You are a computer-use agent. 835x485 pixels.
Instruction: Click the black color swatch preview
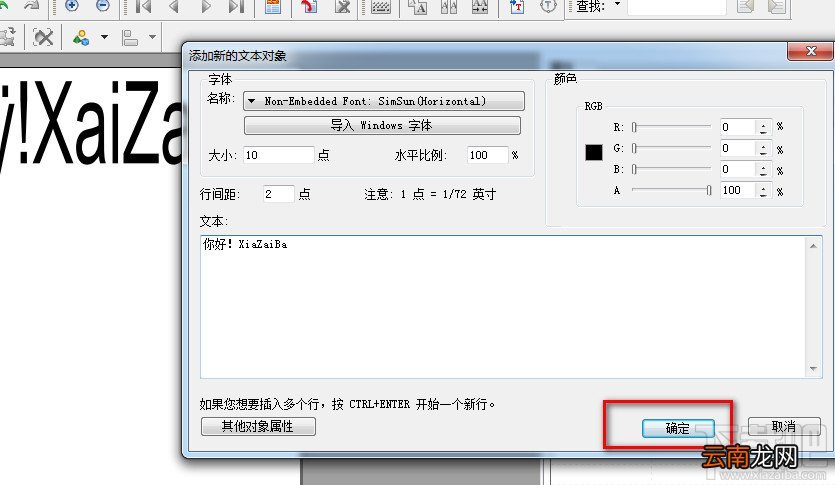coord(594,152)
